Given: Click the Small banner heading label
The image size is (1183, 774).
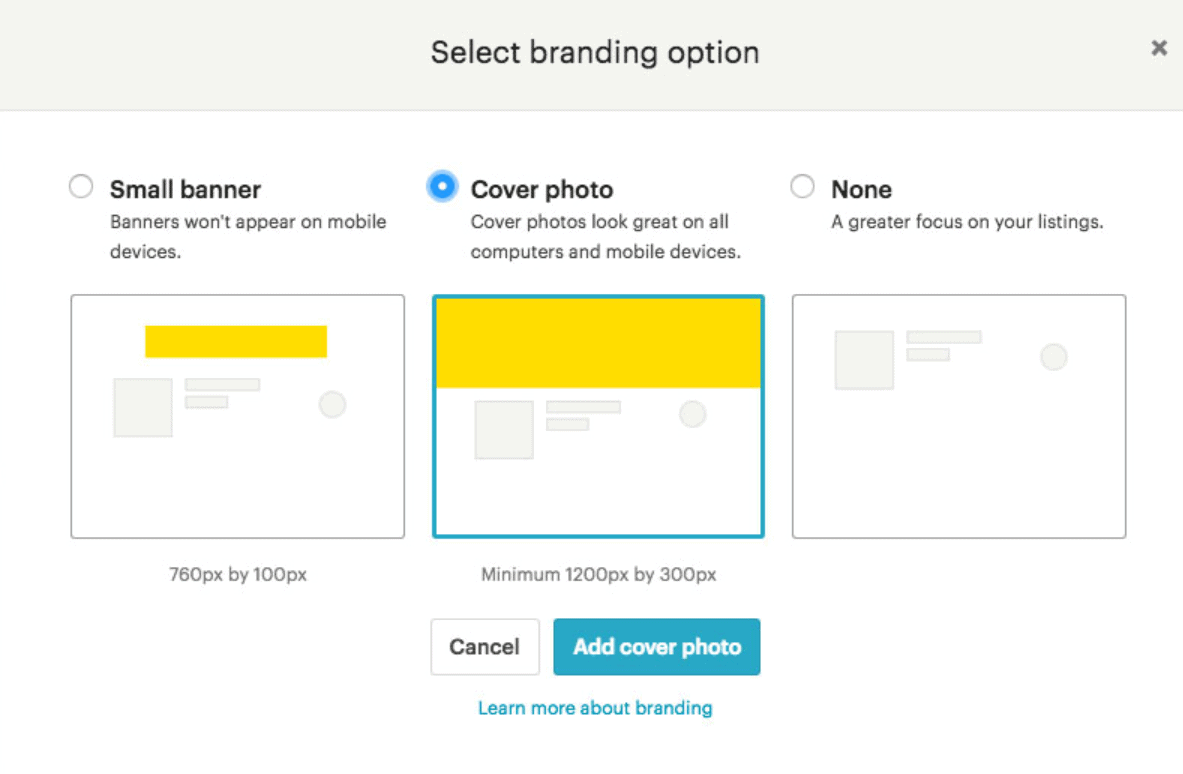Looking at the screenshot, I should 185,189.
